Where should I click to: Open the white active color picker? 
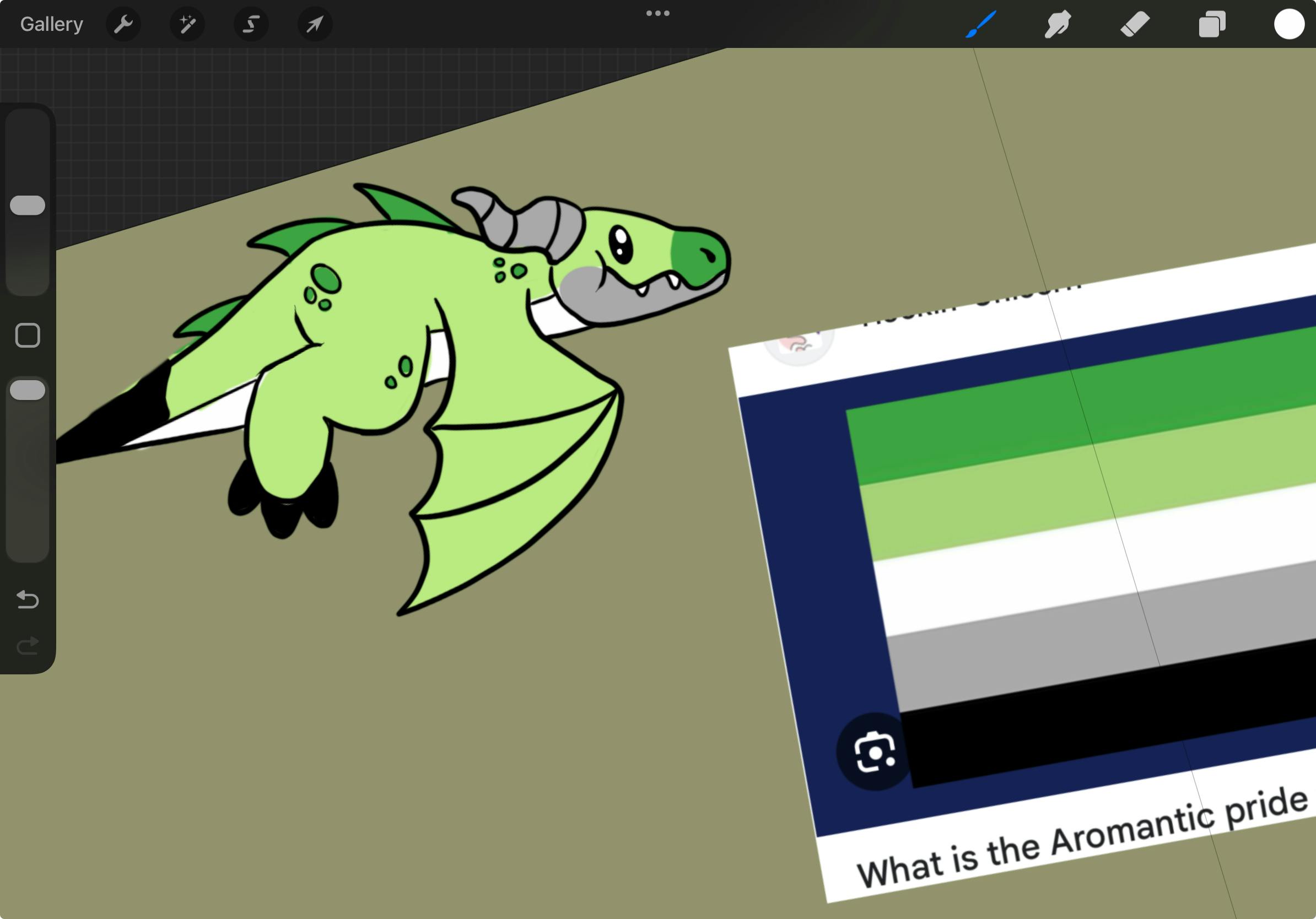coord(1288,24)
